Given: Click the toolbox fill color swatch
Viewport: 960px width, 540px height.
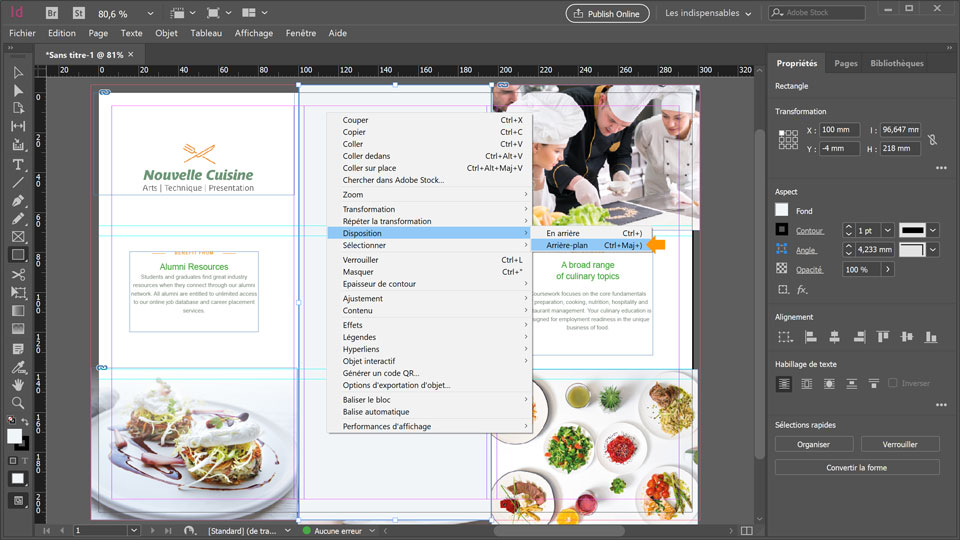Looking at the screenshot, I should pos(14,436).
